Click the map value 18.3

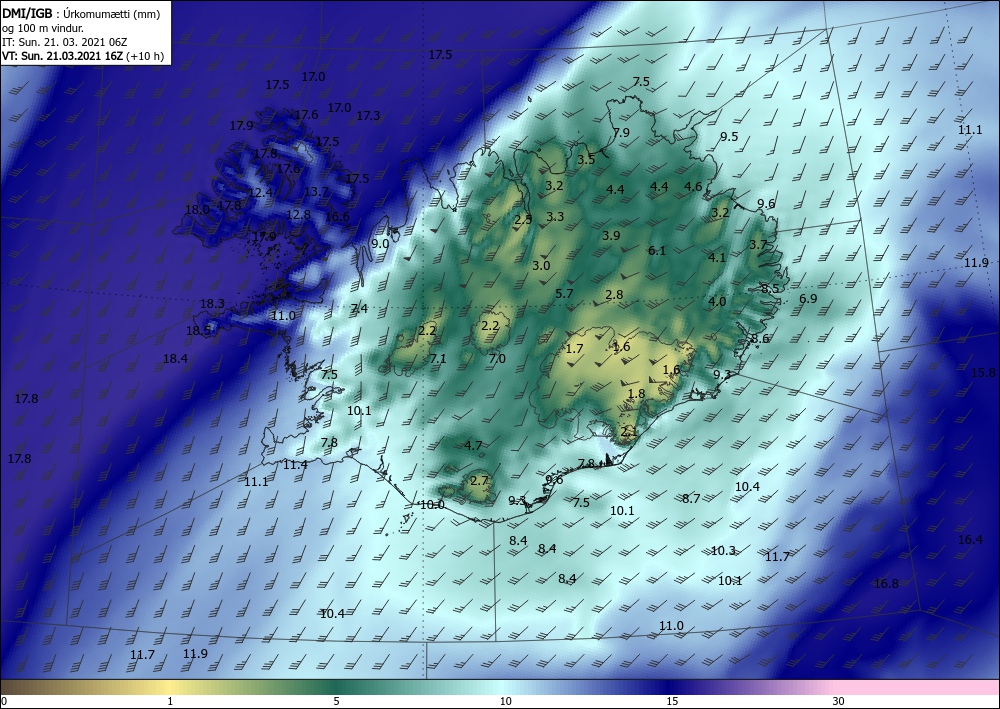click(212, 303)
